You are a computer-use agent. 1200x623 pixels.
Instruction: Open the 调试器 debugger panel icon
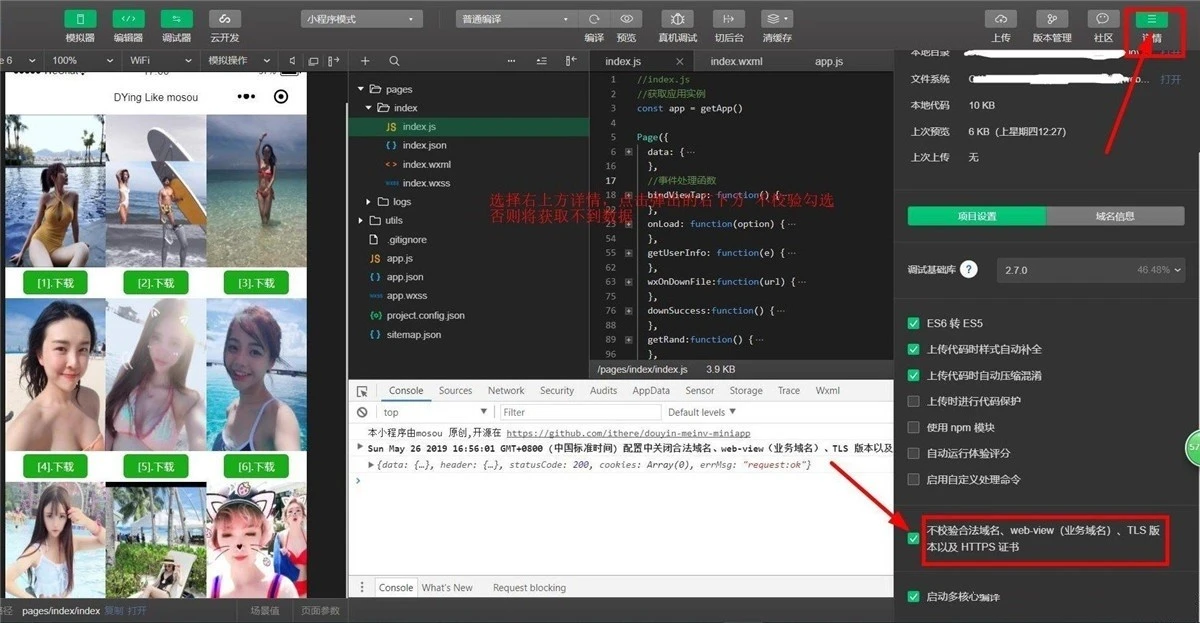click(x=176, y=19)
